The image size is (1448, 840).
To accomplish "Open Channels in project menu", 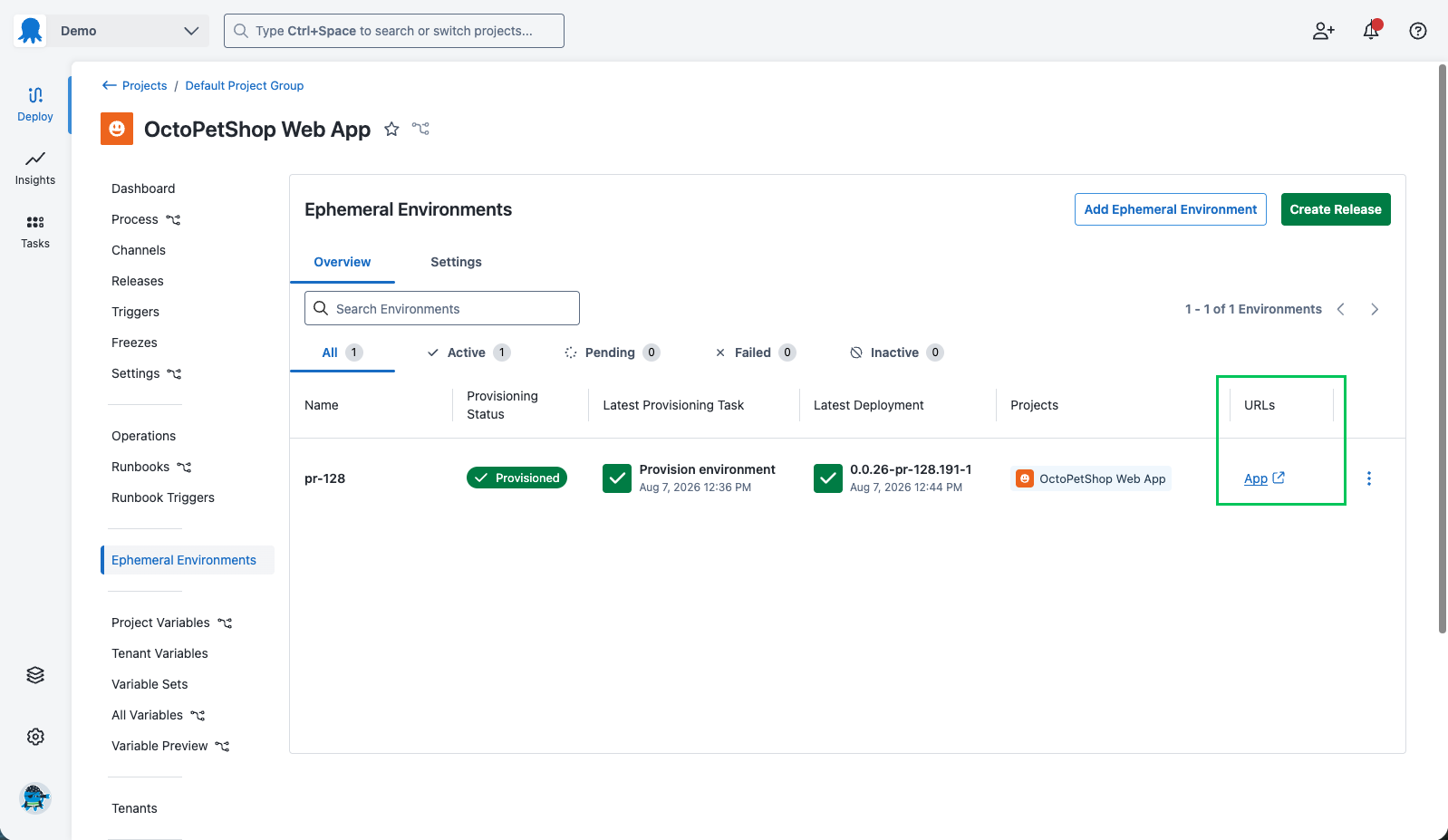I will [x=139, y=250].
